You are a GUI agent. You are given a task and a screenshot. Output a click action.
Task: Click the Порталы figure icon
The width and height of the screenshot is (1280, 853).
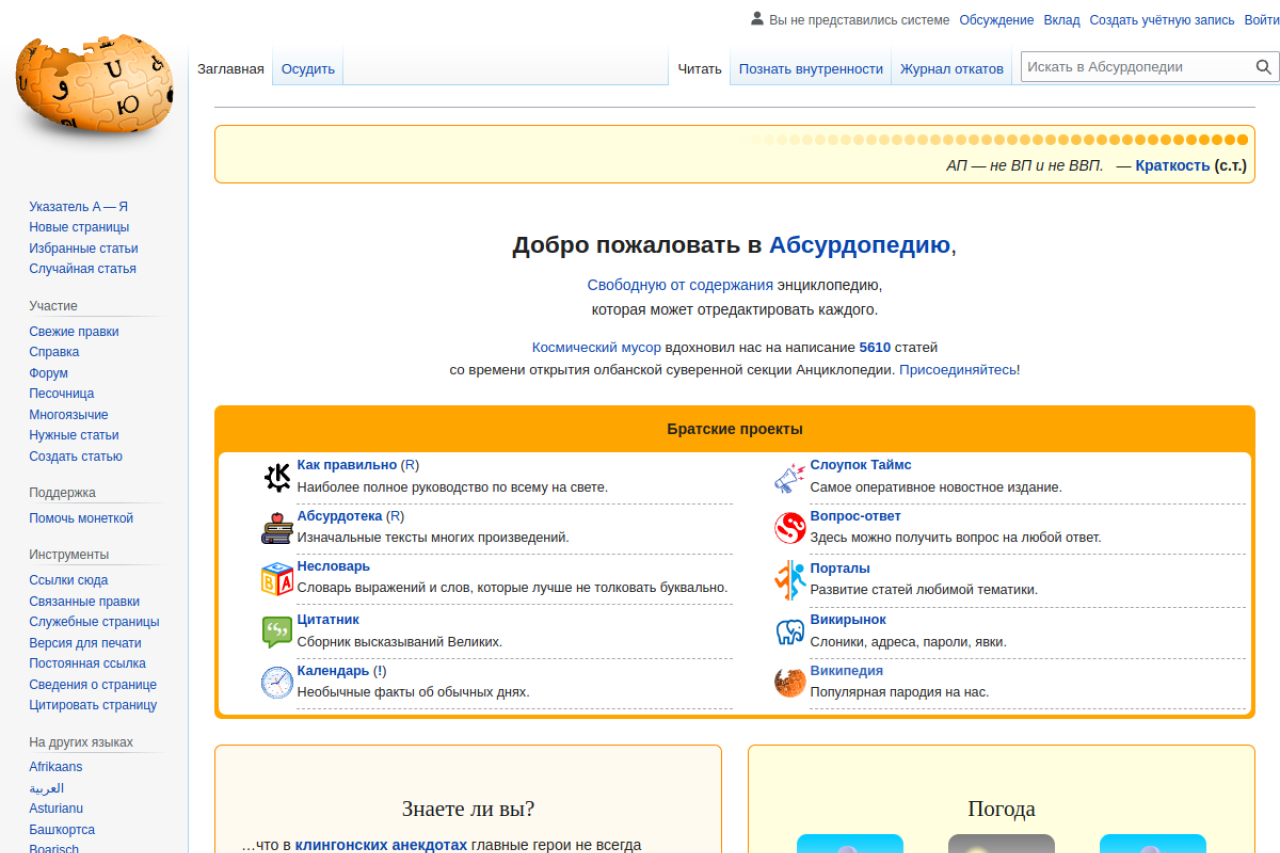(789, 579)
